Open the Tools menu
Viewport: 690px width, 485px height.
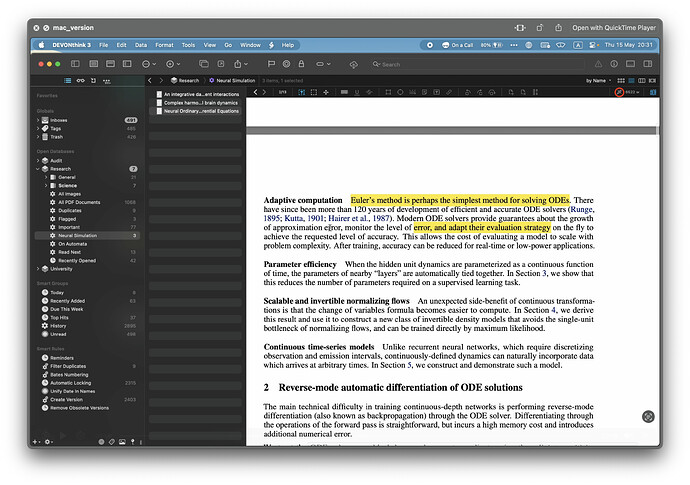(x=188, y=45)
